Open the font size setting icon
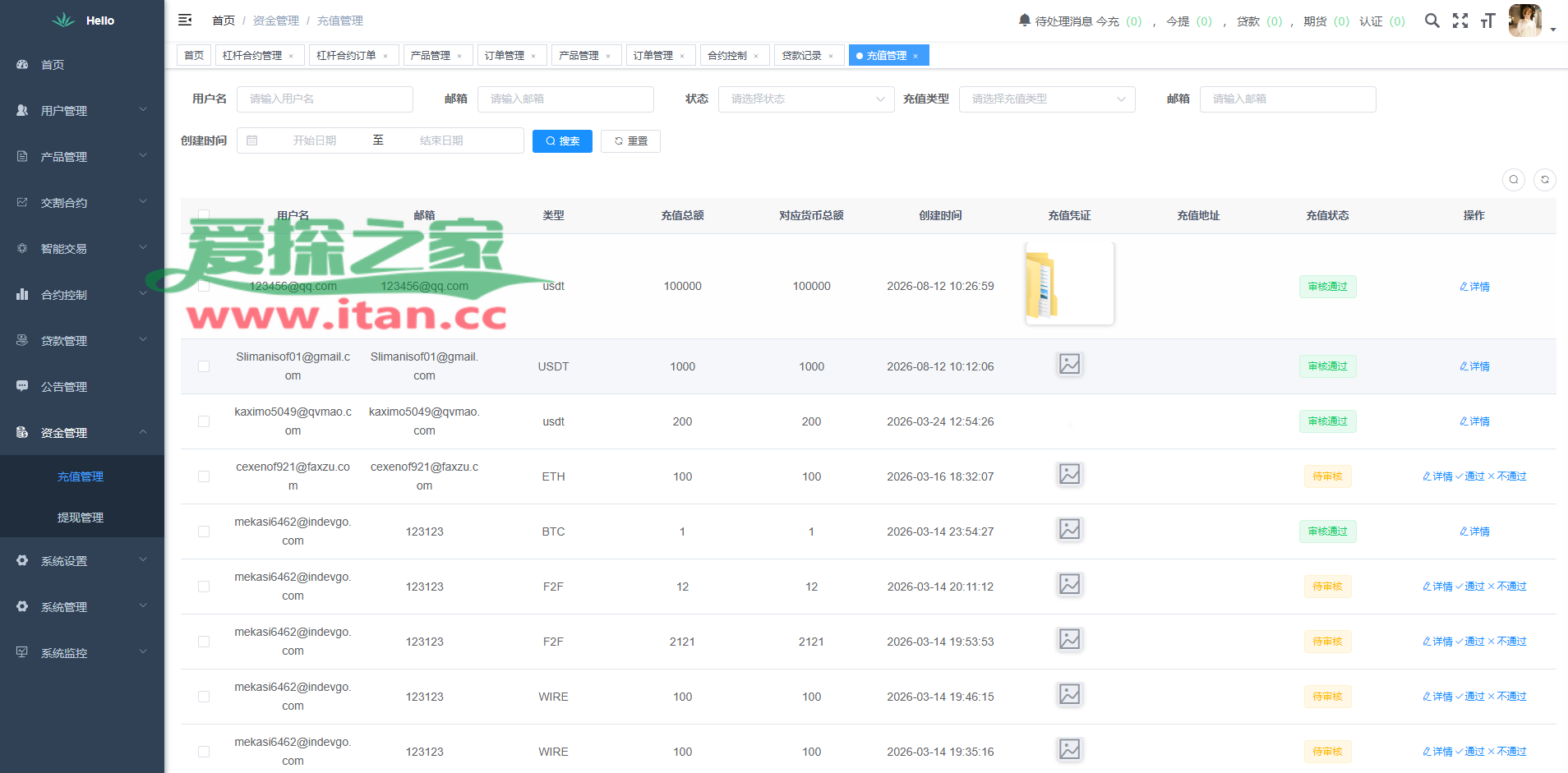1568x773 pixels. [1488, 21]
